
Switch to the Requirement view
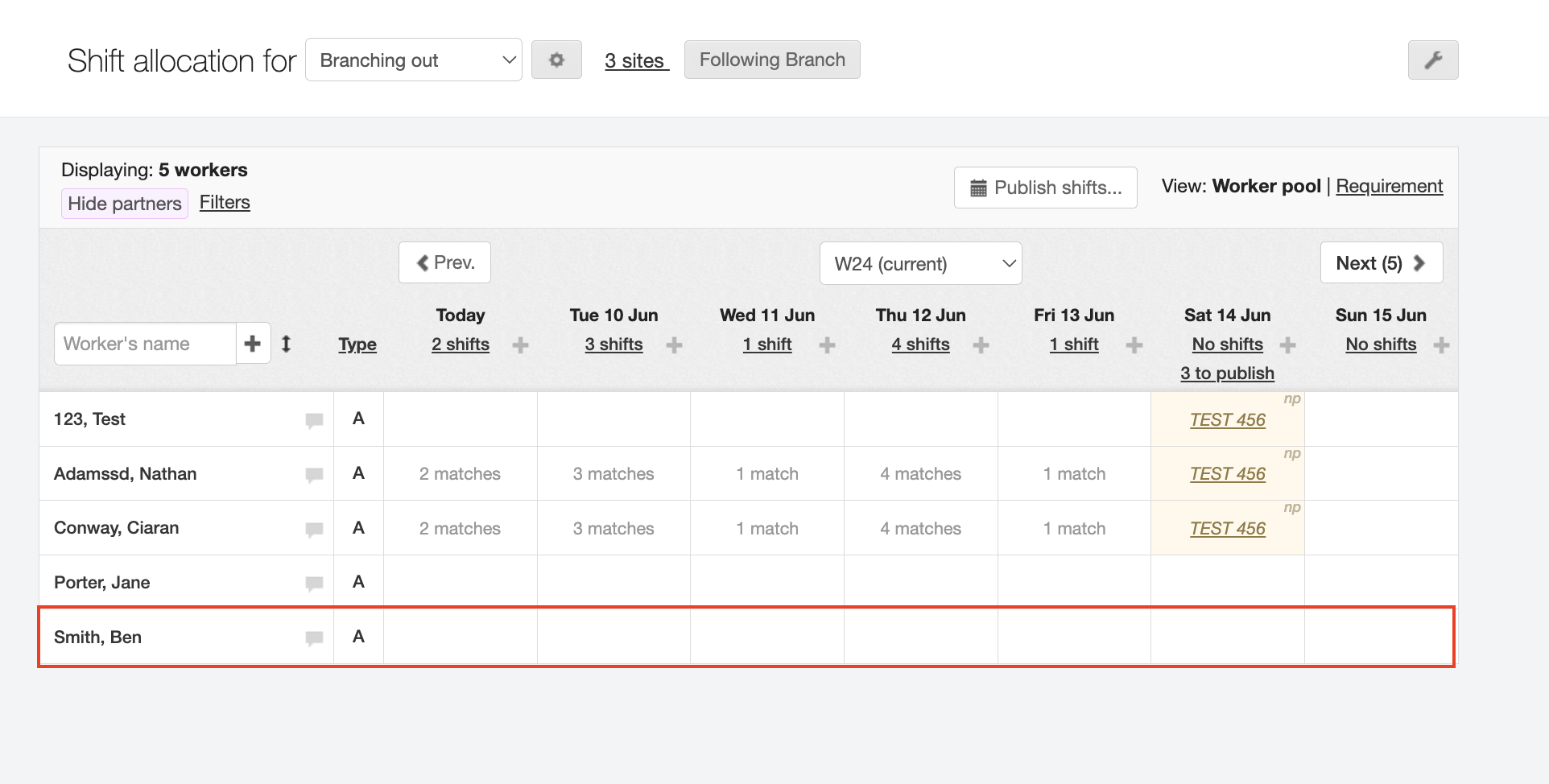click(x=1389, y=186)
